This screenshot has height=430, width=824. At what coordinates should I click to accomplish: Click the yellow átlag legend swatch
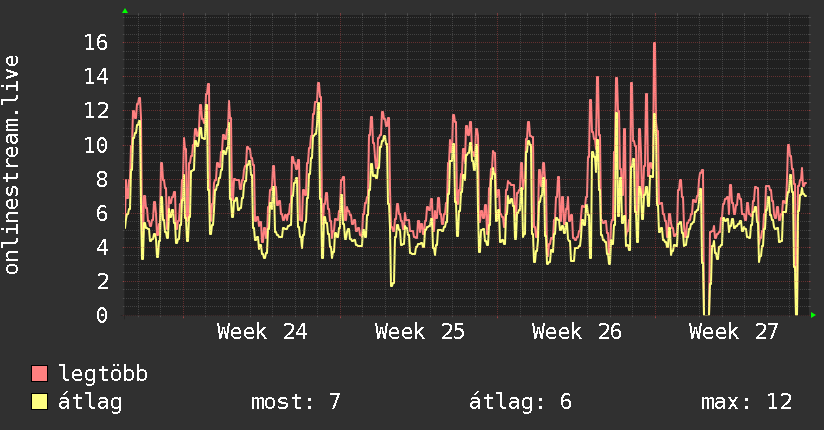point(39,402)
